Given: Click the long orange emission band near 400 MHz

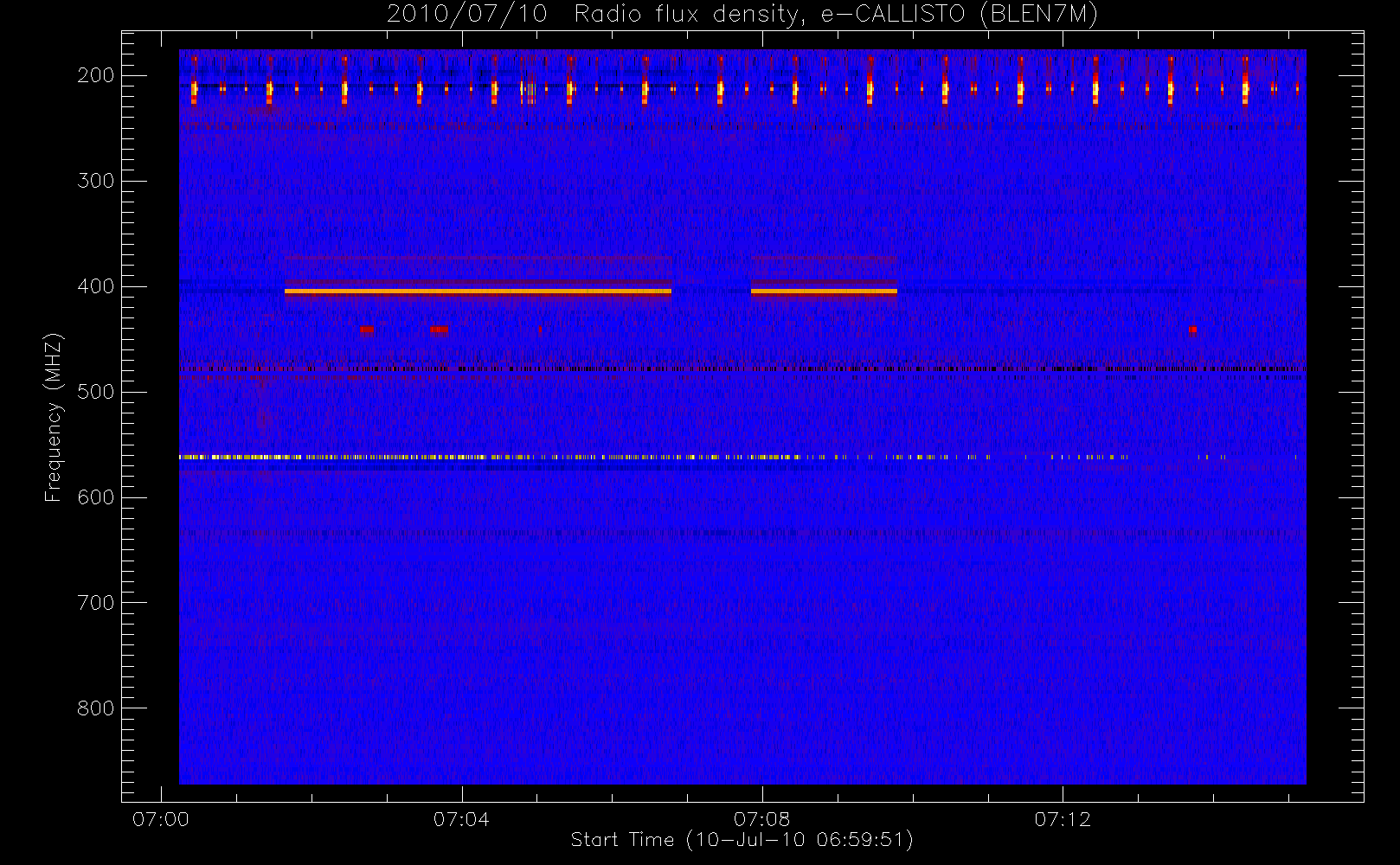Looking at the screenshot, I should (x=478, y=292).
